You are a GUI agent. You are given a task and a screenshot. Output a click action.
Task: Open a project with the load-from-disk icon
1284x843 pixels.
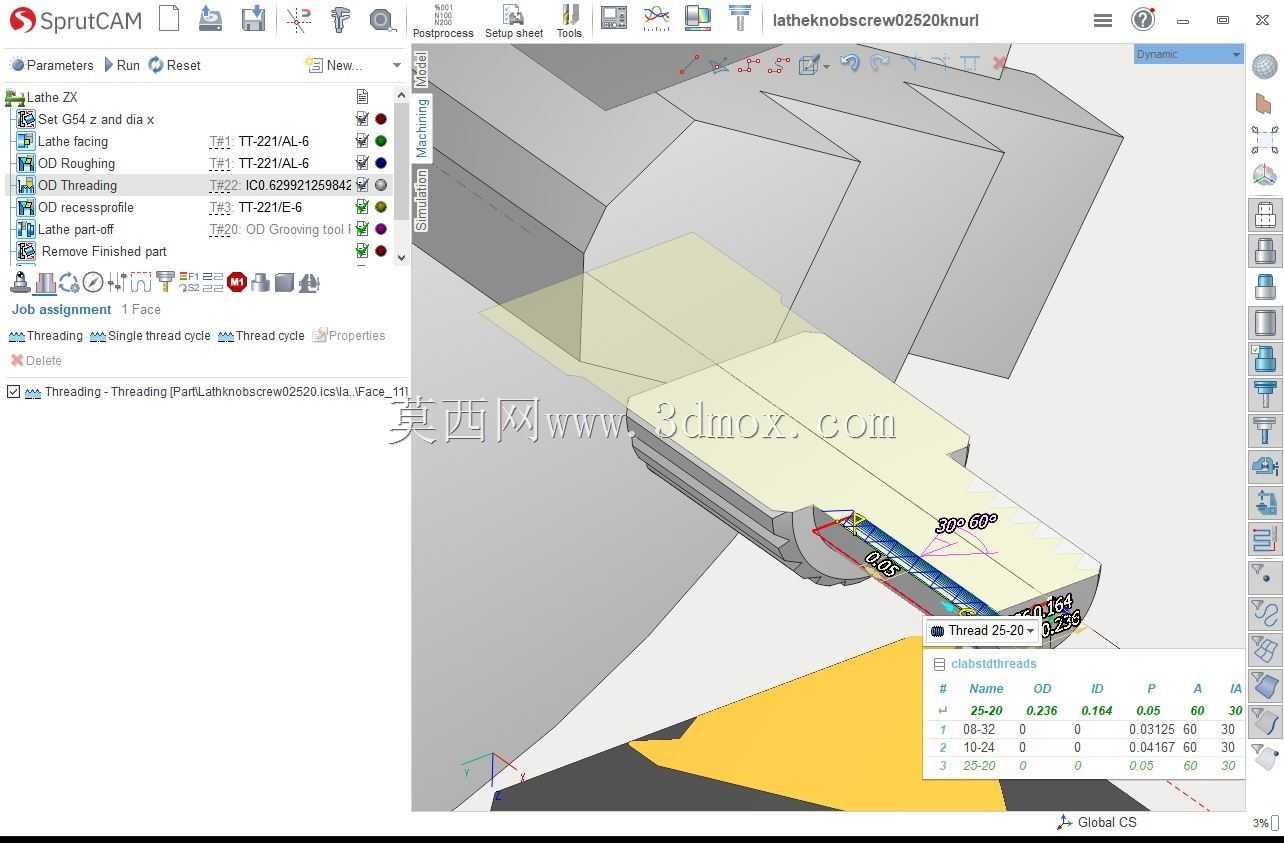tap(210, 18)
